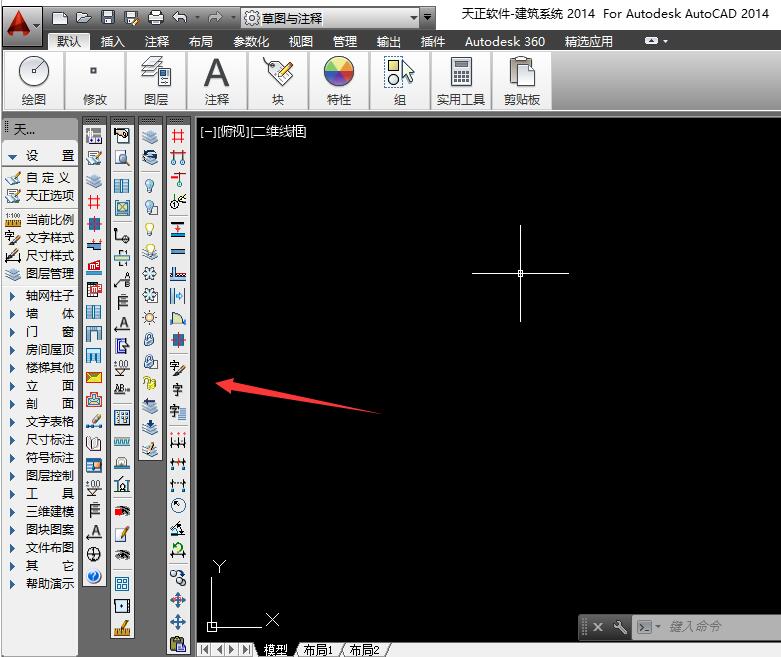The height and width of the screenshot is (657, 781).
Task: Expand the 尺寸标注 menu group
Action: click(48, 439)
